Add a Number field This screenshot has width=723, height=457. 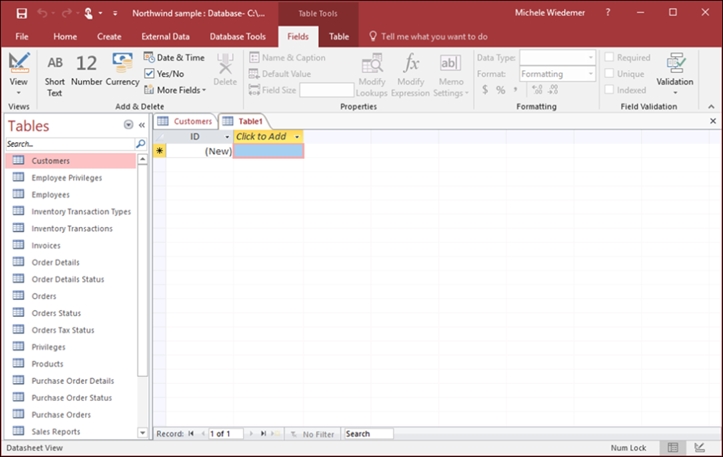(x=86, y=71)
